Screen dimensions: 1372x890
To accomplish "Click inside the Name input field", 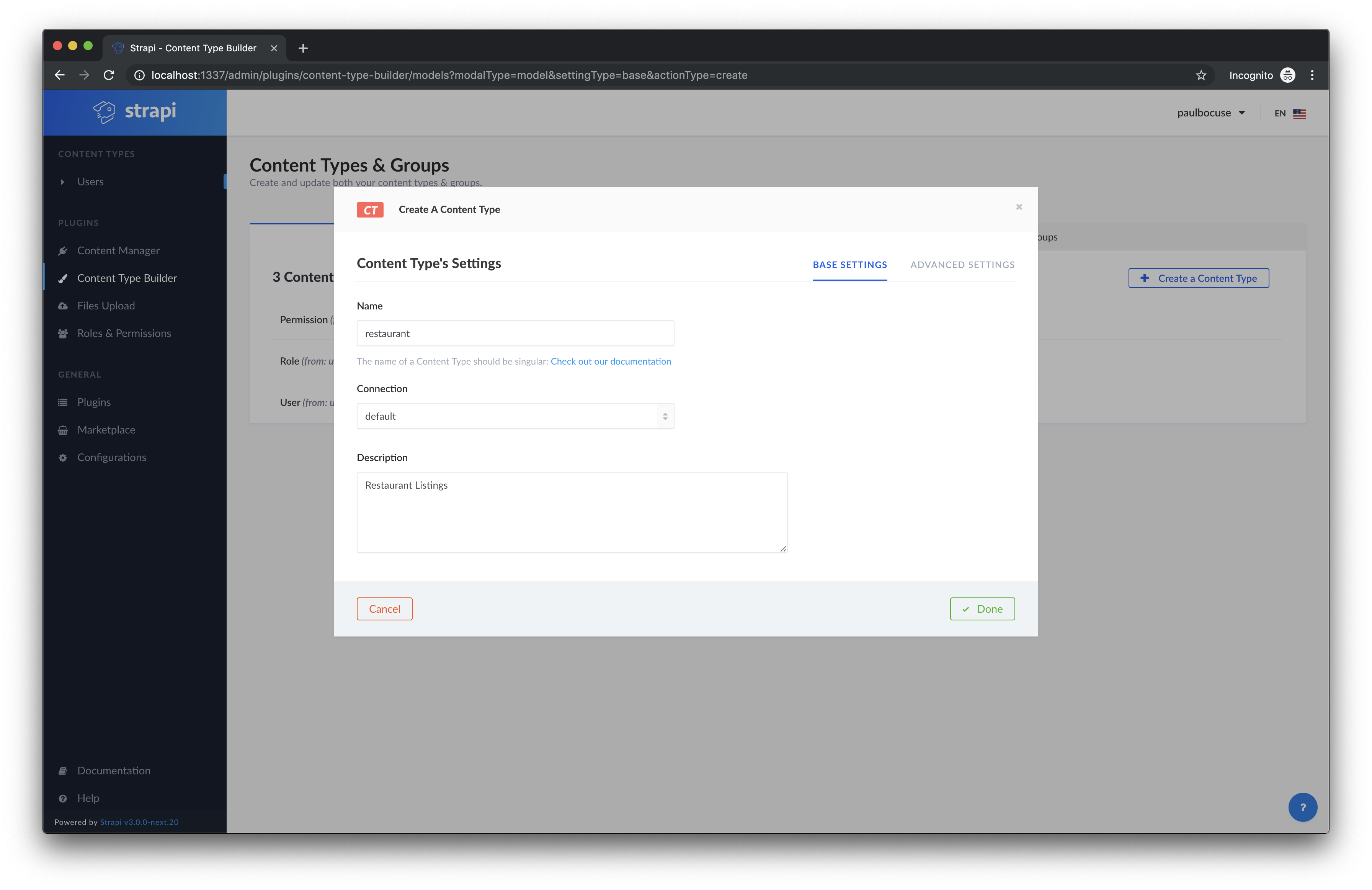I will [515, 333].
